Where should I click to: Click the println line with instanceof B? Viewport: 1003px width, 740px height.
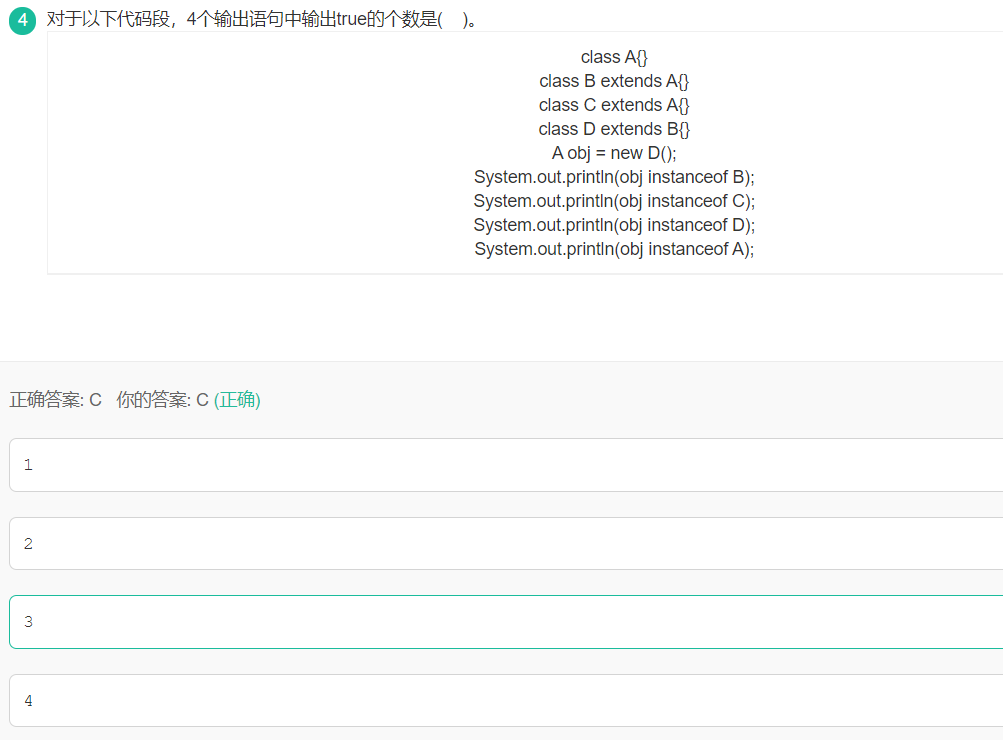click(x=614, y=177)
